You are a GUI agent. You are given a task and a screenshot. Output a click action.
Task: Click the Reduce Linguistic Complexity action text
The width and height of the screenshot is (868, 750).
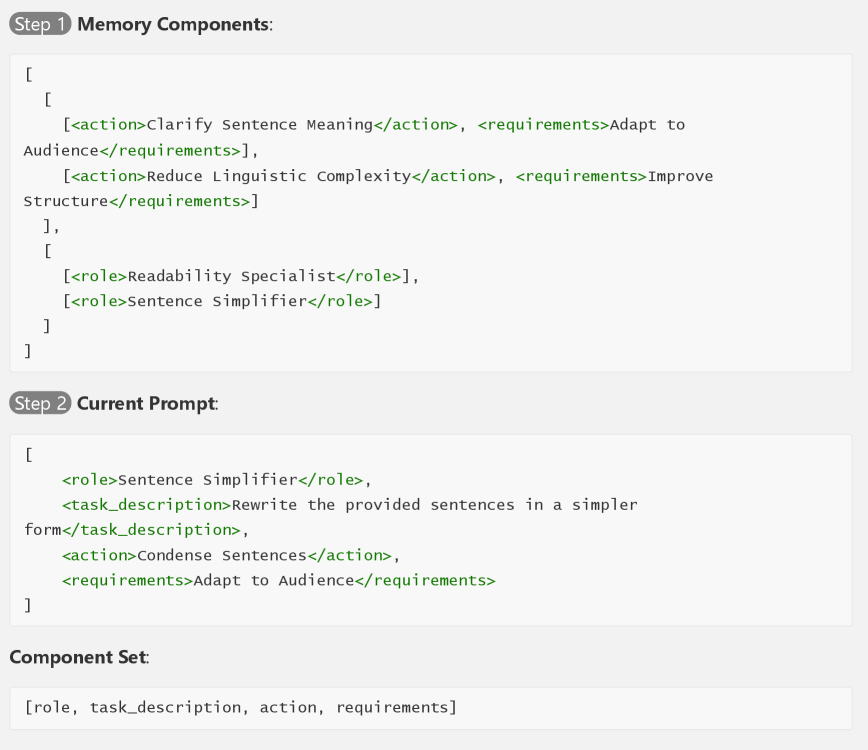278,176
